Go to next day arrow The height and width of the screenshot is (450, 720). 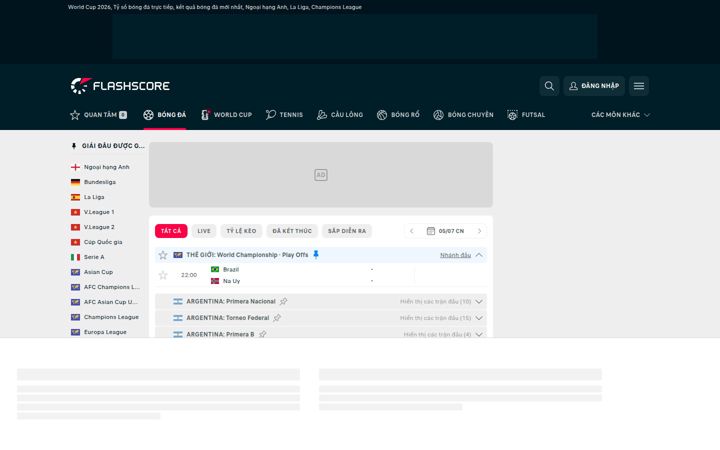479,231
